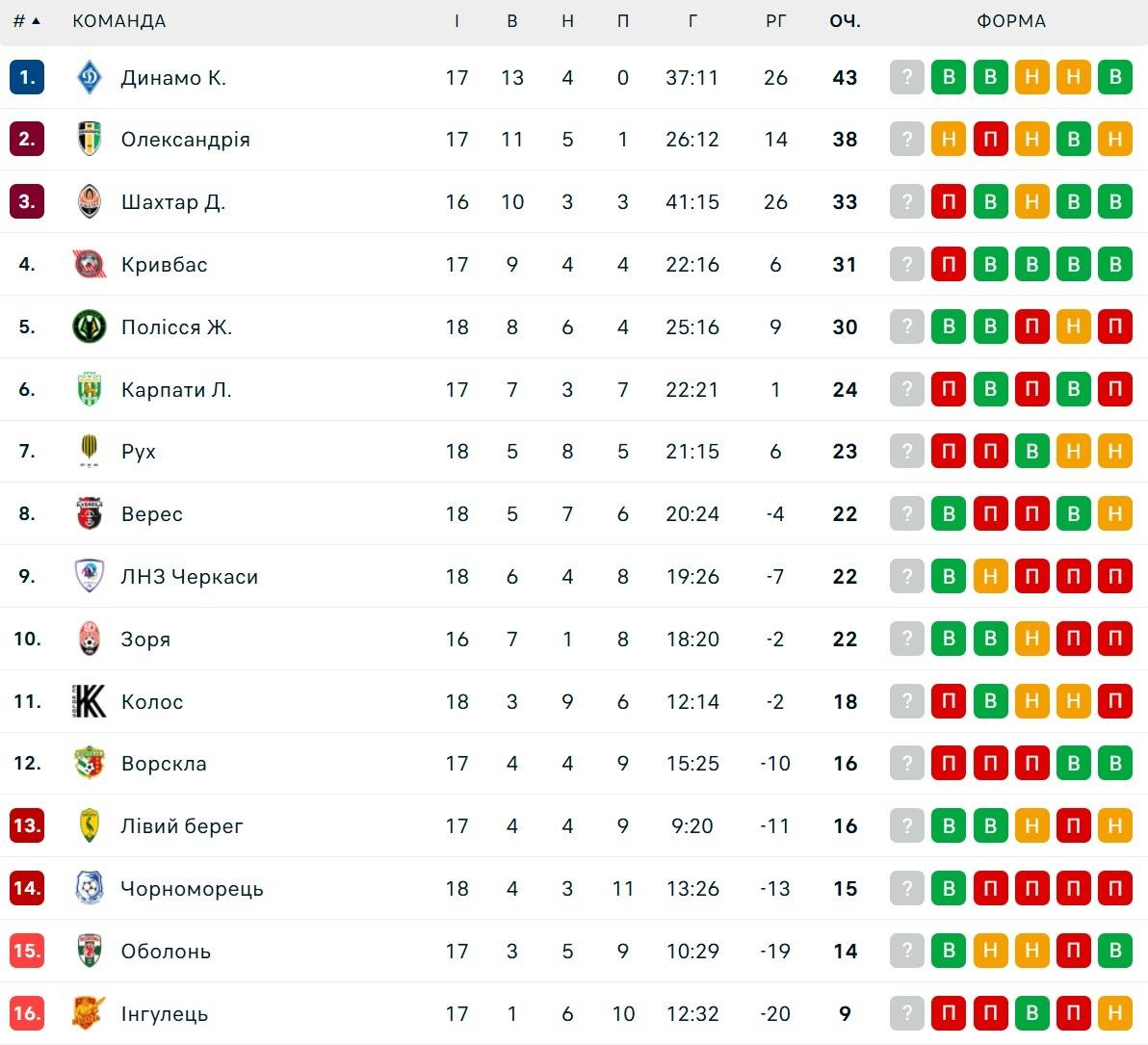Screen dimensions: 1148x1045
Task: Click Динамо К. grey question-mark next match badge
Action: pyautogui.click(x=906, y=77)
